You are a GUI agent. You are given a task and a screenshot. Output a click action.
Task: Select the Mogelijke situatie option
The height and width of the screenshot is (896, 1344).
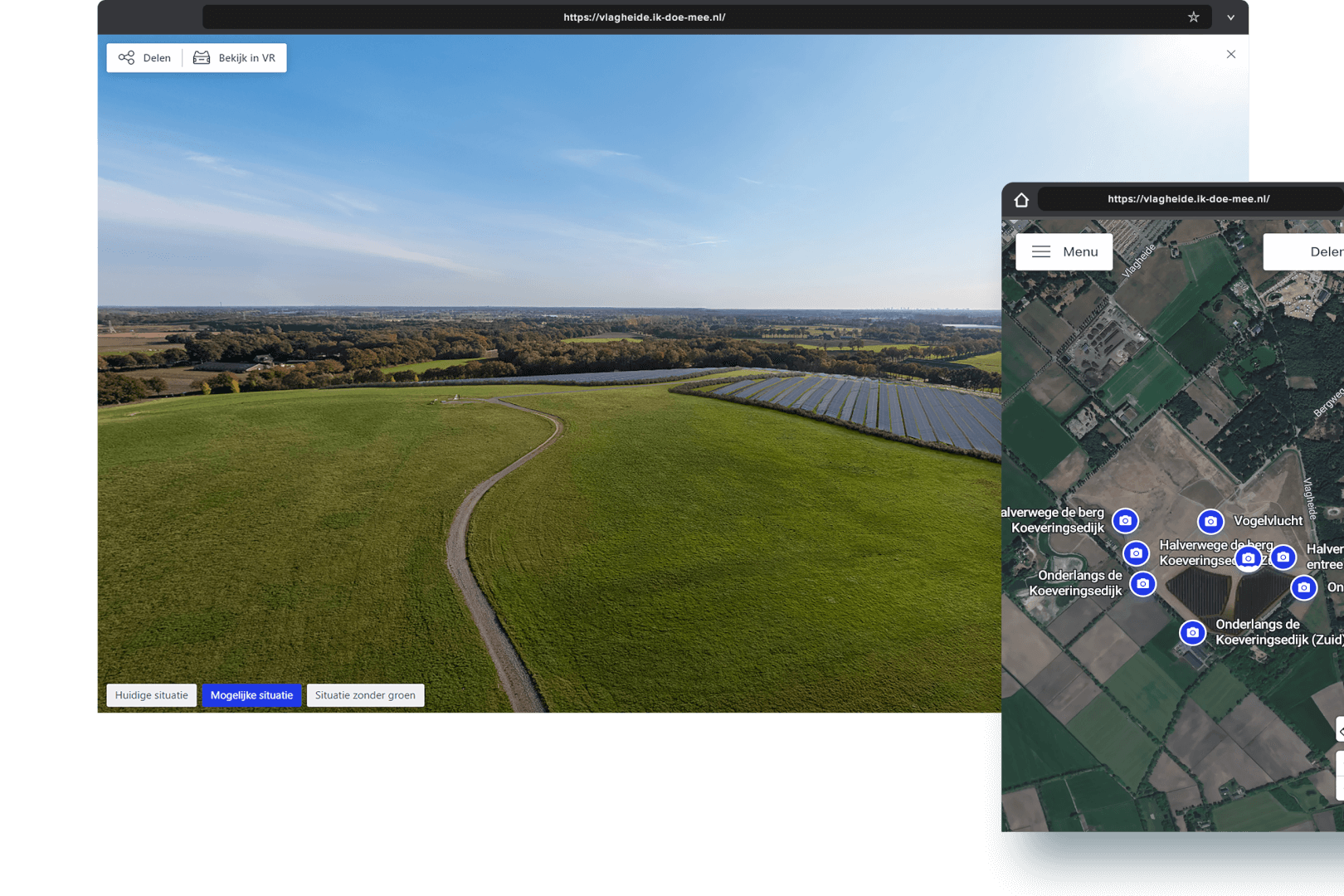251,695
